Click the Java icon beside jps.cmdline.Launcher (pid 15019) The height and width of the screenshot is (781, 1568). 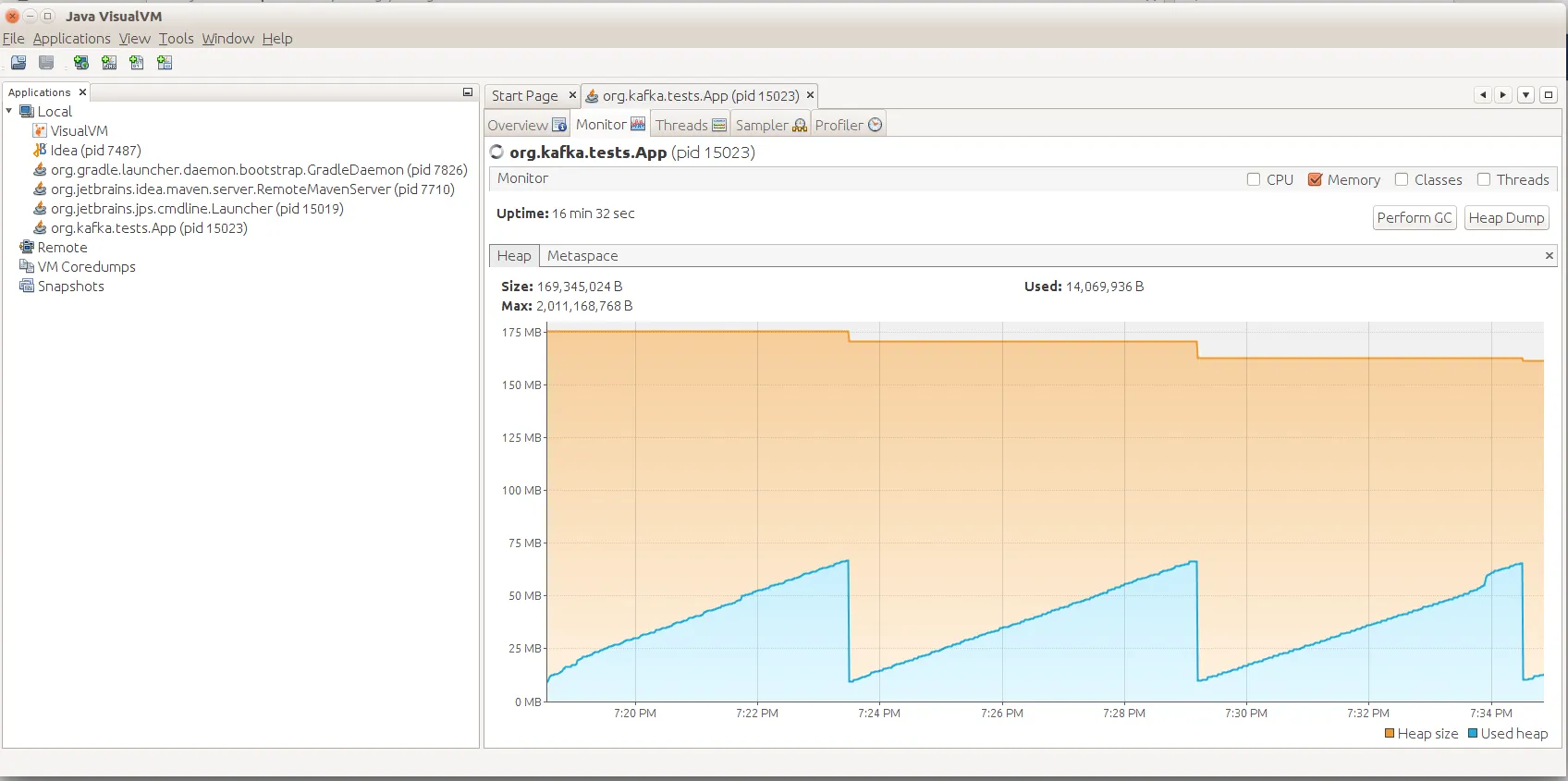pyautogui.click(x=40, y=209)
